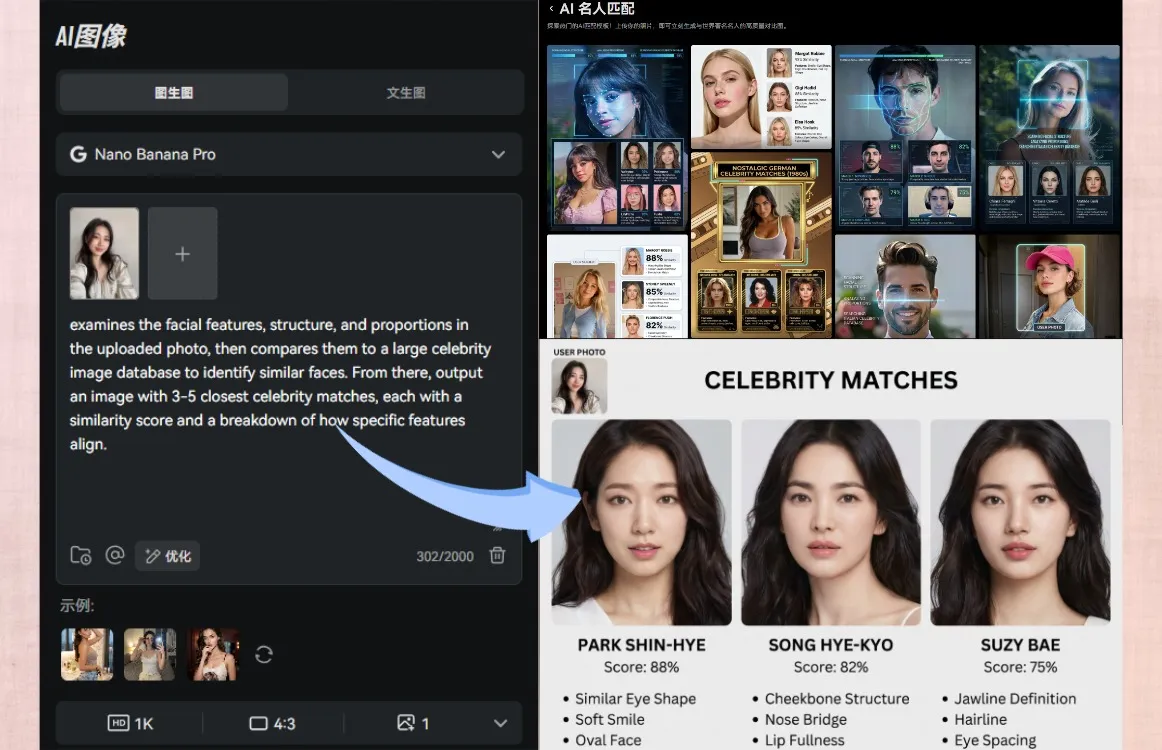Add another reference image with plus tile

click(182, 253)
